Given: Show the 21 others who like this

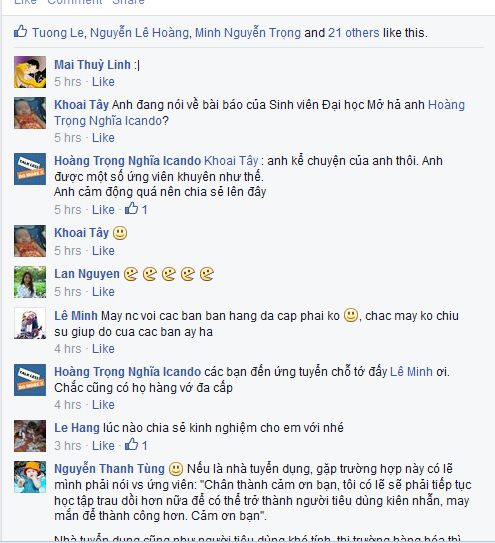Looking at the screenshot, I should point(354,33).
